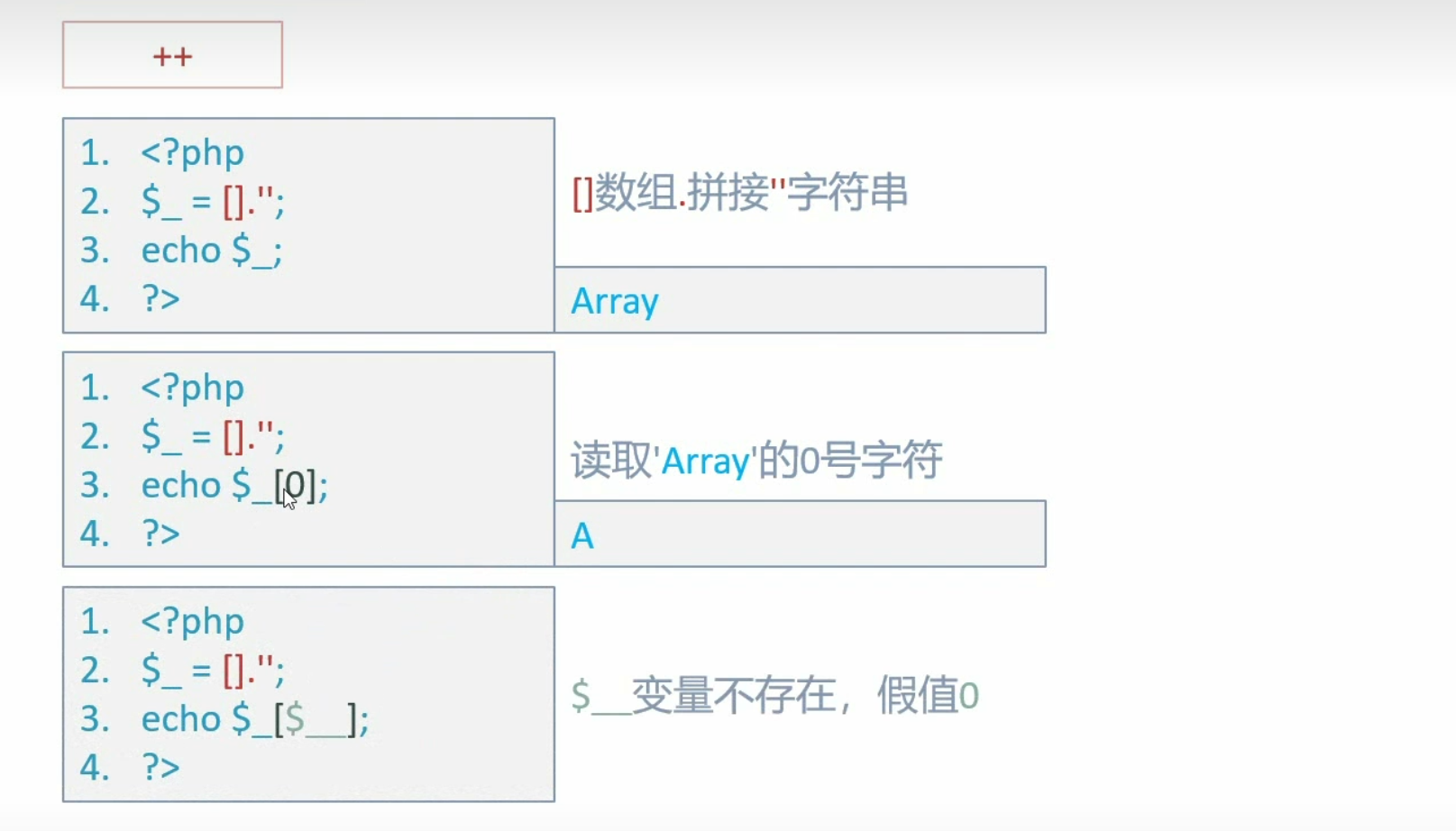The image size is (1456, 831).
Task: Click the "echo $_[0];" line
Action: click(x=234, y=486)
